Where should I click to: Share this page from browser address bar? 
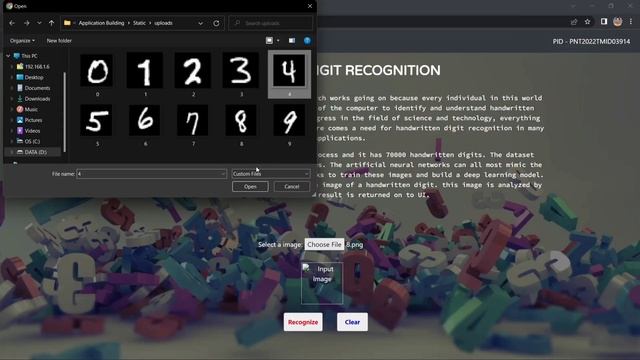[x=574, y=22]
